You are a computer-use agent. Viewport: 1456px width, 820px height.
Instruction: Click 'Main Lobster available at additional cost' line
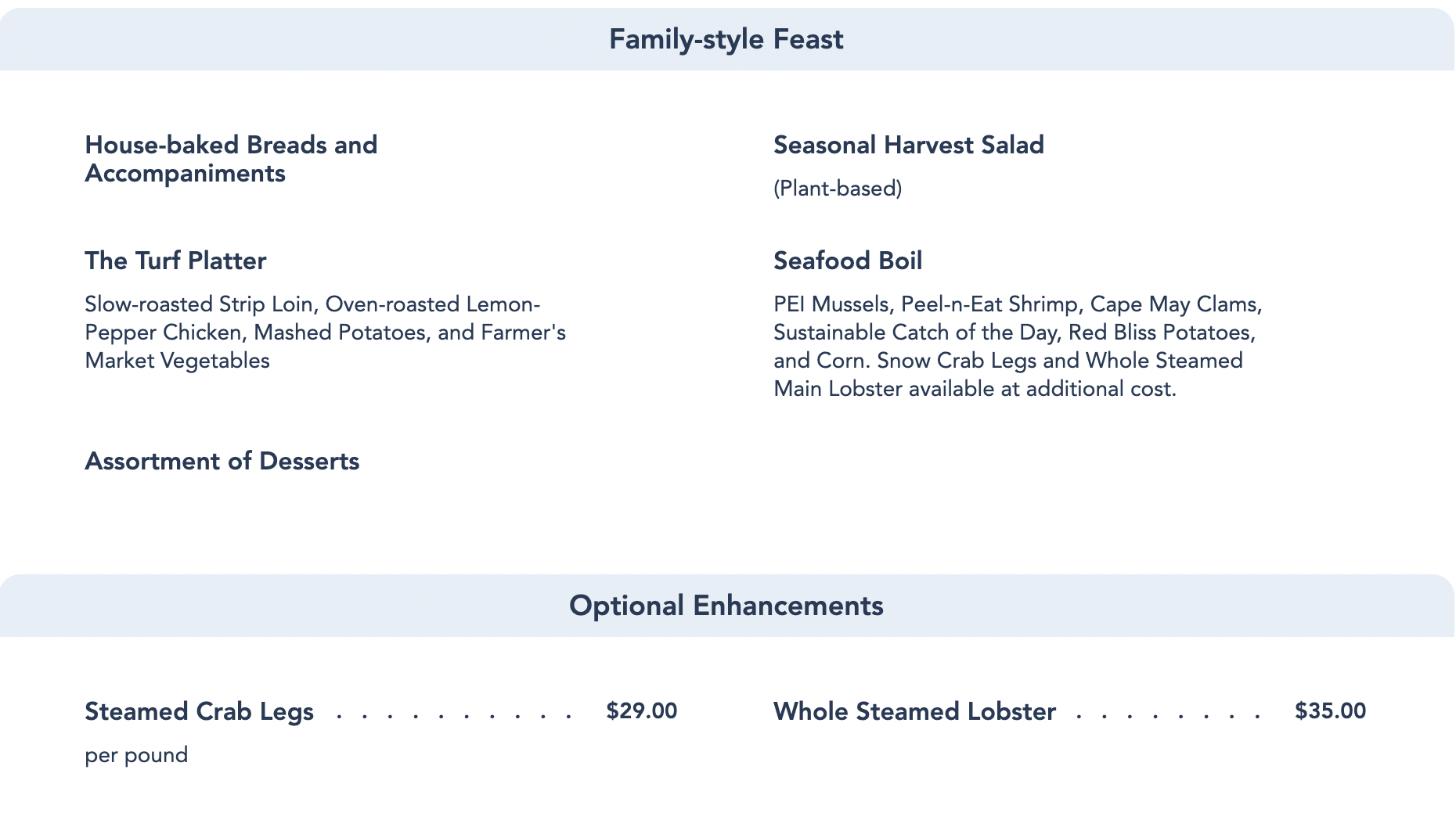tap(975, 389)
